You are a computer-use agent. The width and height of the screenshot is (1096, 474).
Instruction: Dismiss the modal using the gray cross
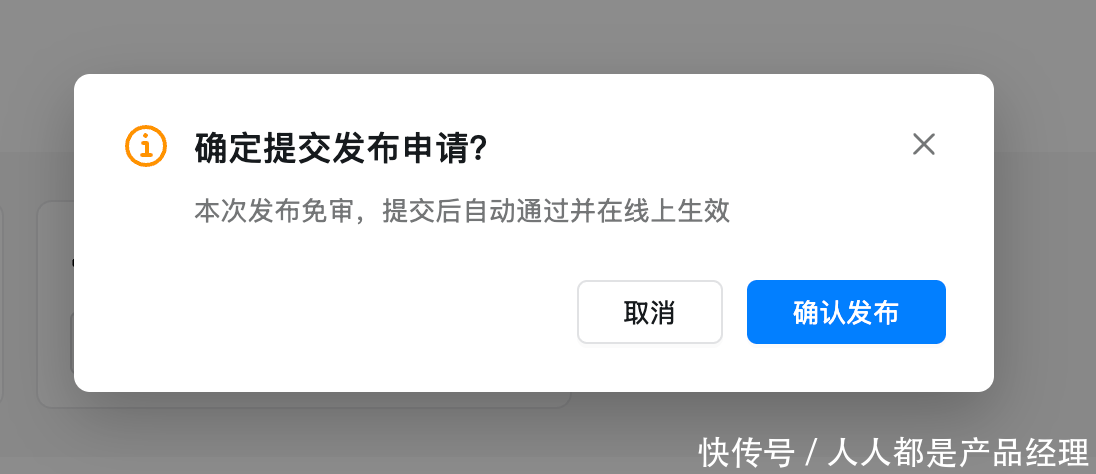coord(923,145)
